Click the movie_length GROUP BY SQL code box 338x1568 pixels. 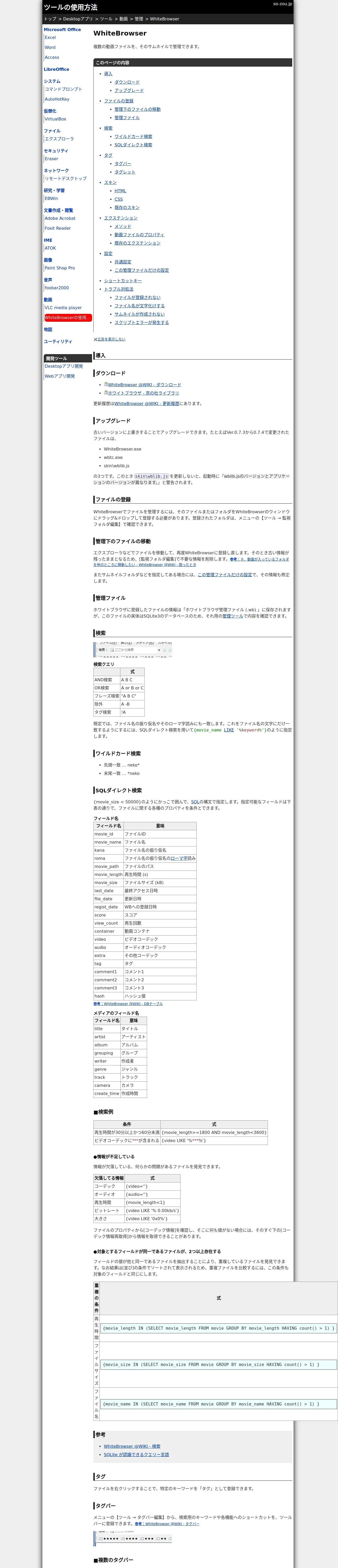[x=219, y=1328]
